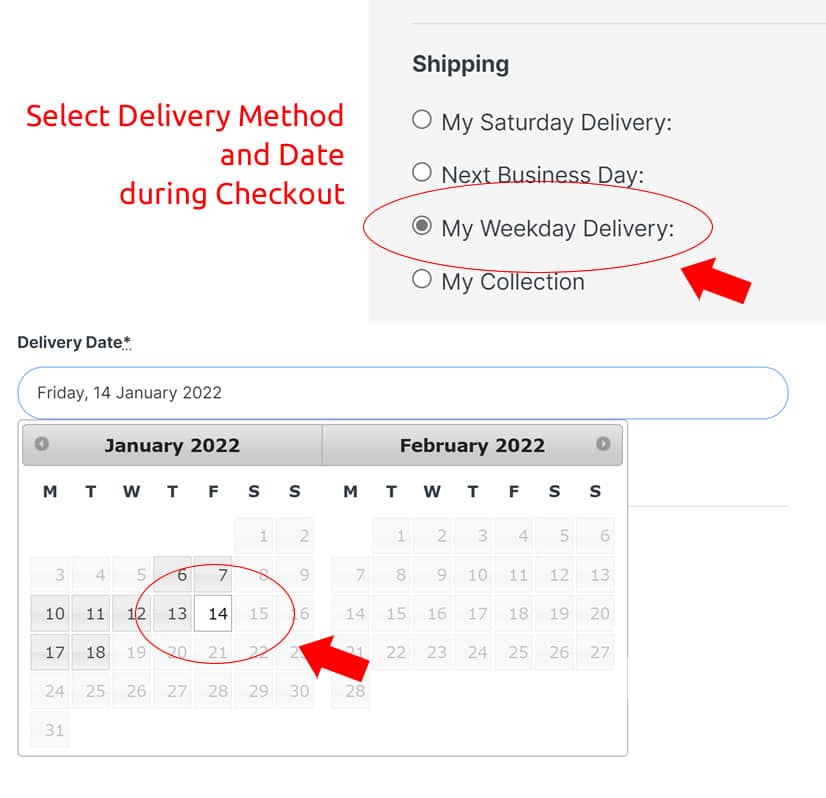Choose Next Business Day shipping

coord(422,172)
